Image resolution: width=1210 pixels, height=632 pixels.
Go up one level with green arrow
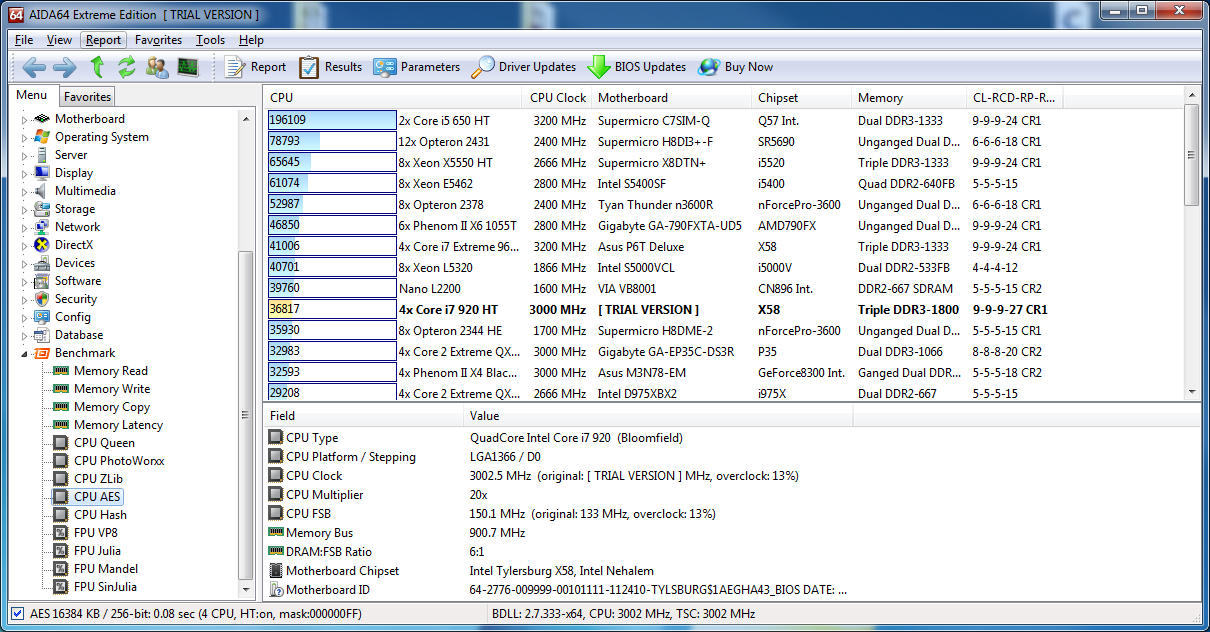(x=97, y=67)
